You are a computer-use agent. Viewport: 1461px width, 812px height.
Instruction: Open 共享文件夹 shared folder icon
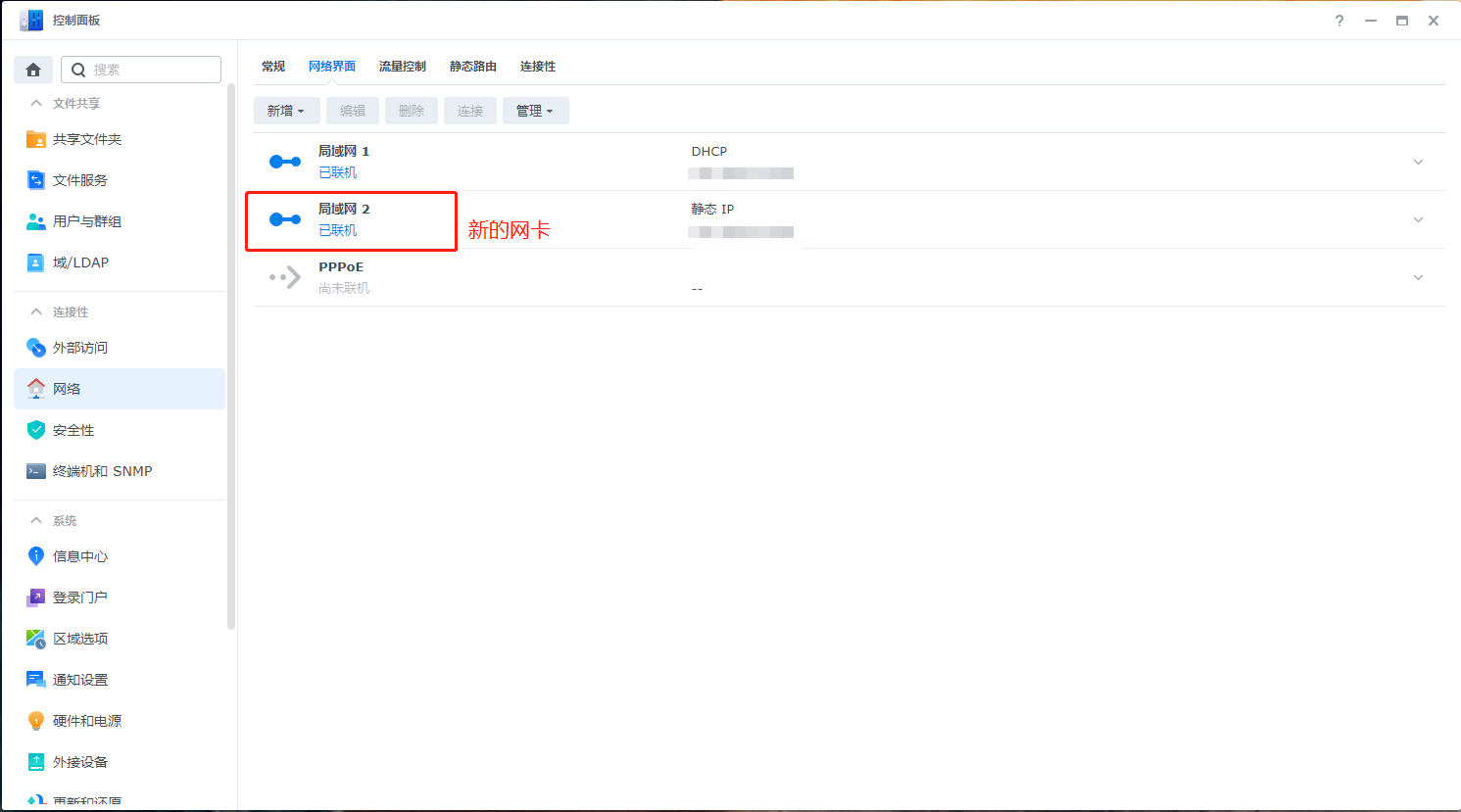coord(36,139)
